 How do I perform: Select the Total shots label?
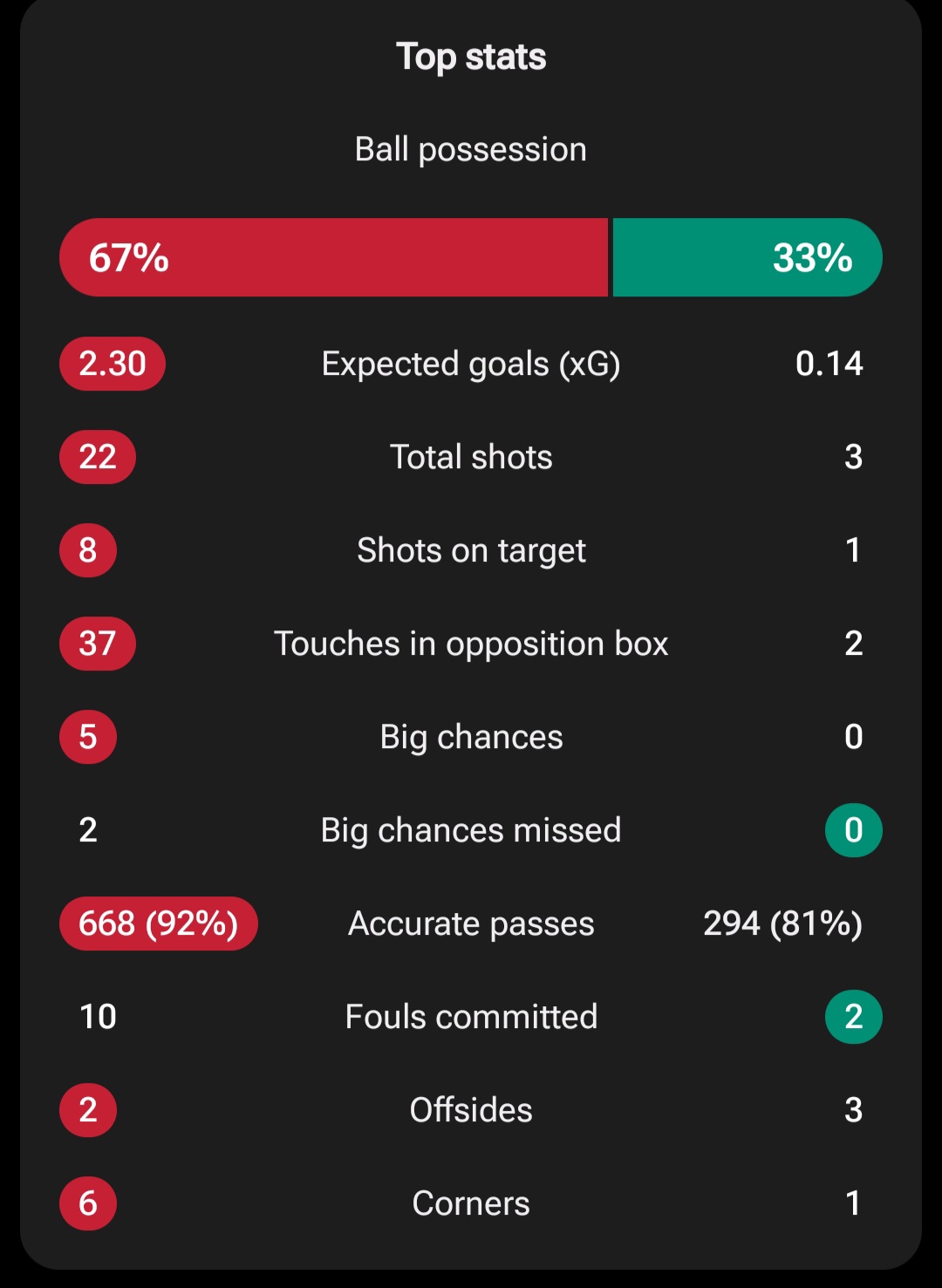471,457
